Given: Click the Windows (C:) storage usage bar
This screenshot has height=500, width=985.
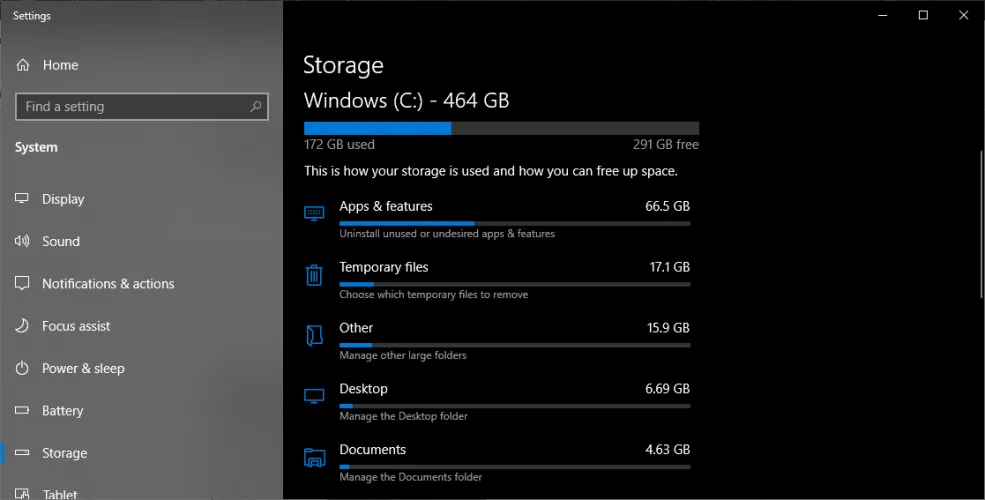Looking at the screenshot, I should point(501,128).
